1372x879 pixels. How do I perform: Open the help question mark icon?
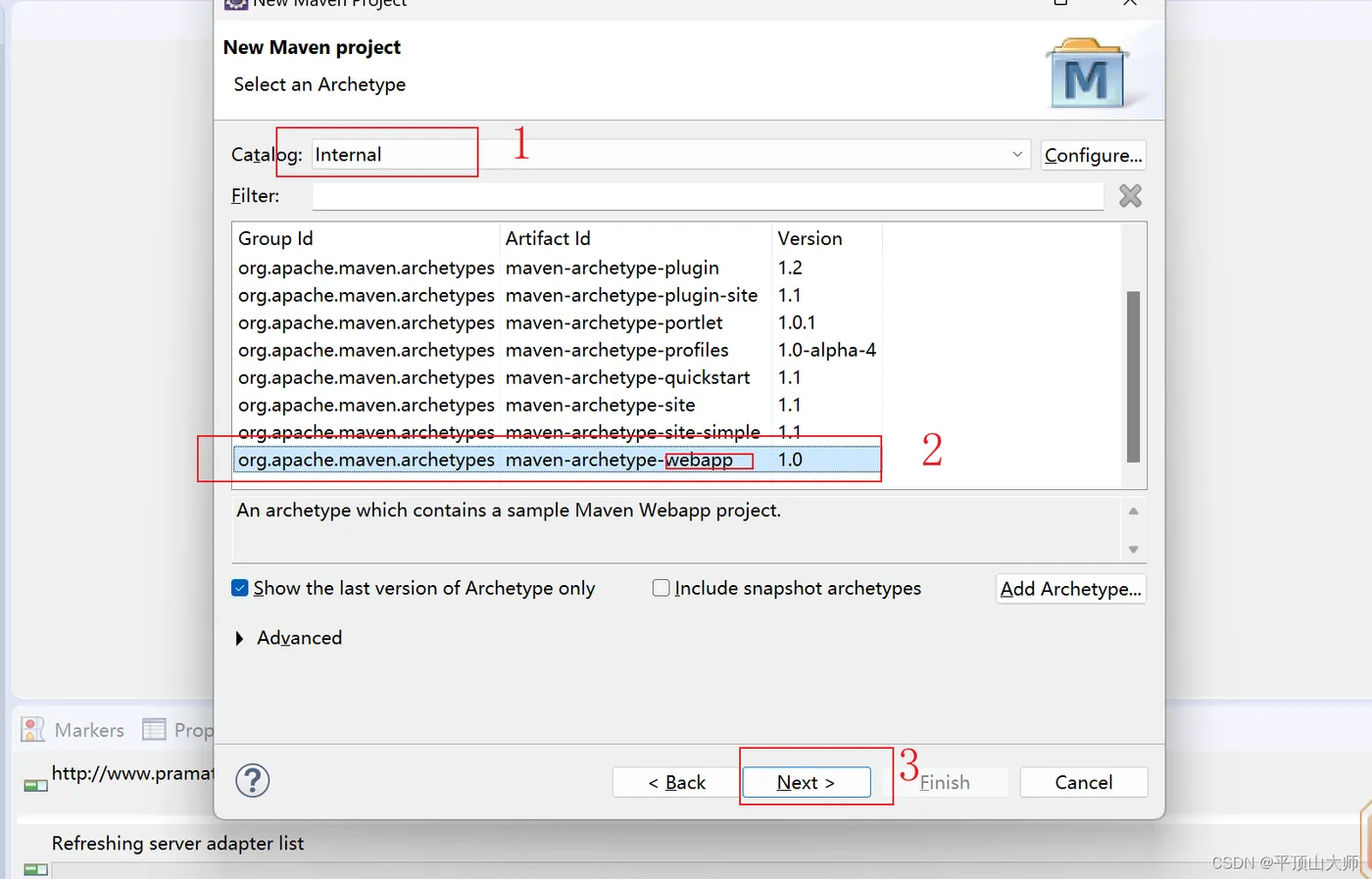(x=253, y=781)
